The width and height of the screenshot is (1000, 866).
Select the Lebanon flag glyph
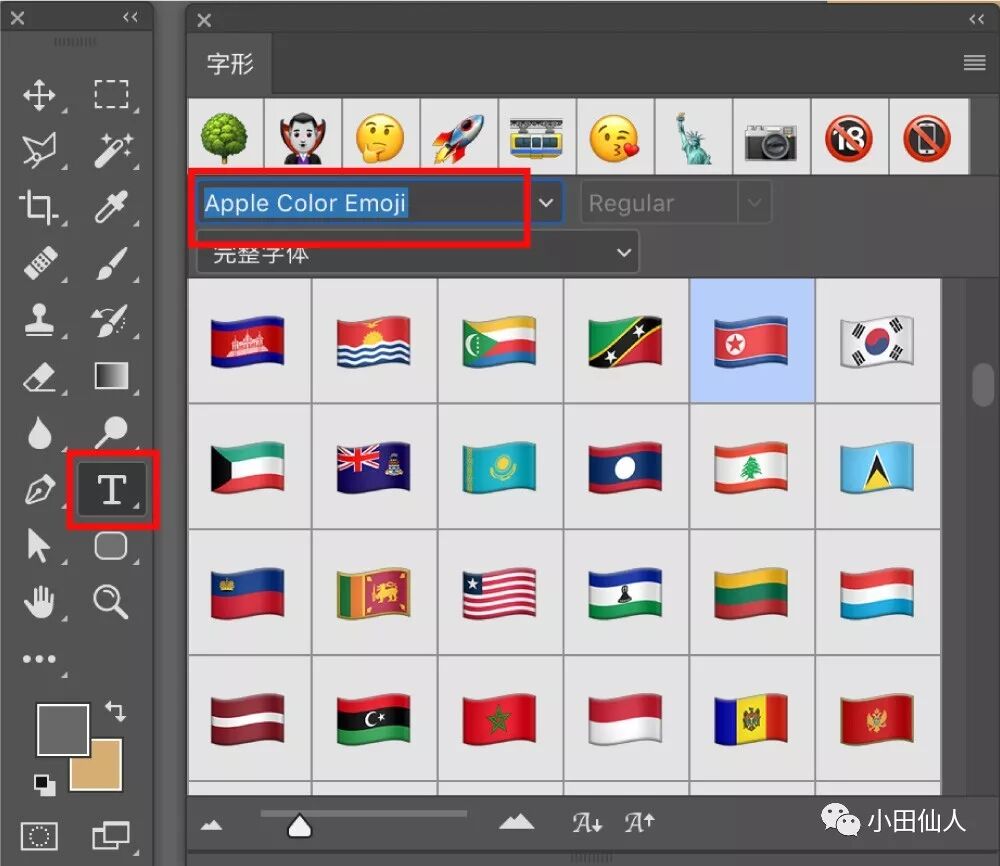coord(752,467)
